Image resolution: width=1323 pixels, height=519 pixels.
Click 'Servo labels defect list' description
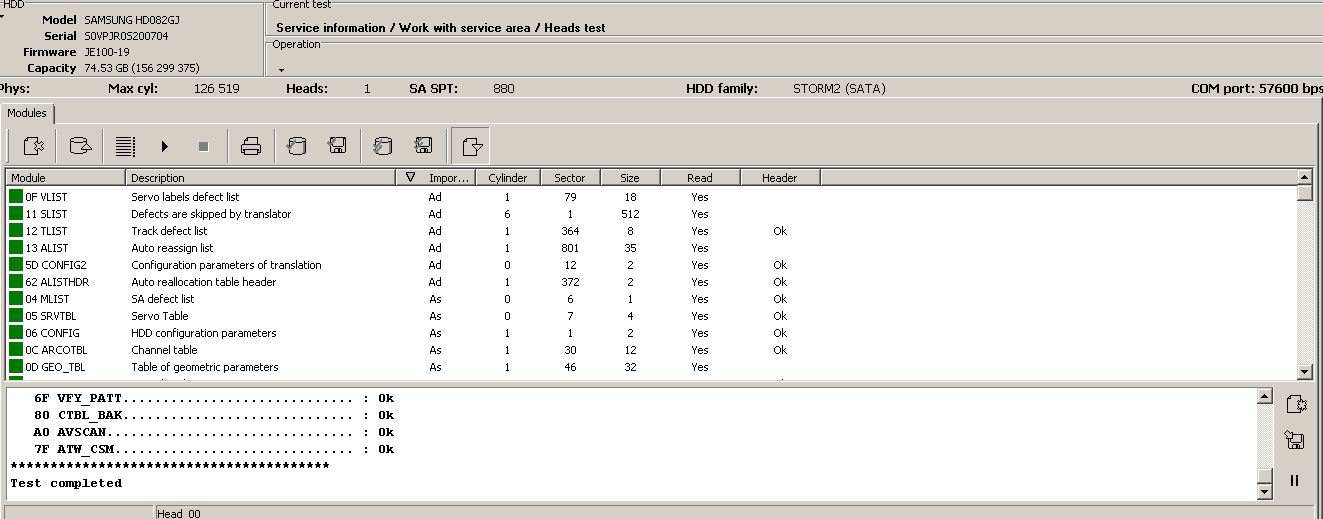tap(185, 197)
